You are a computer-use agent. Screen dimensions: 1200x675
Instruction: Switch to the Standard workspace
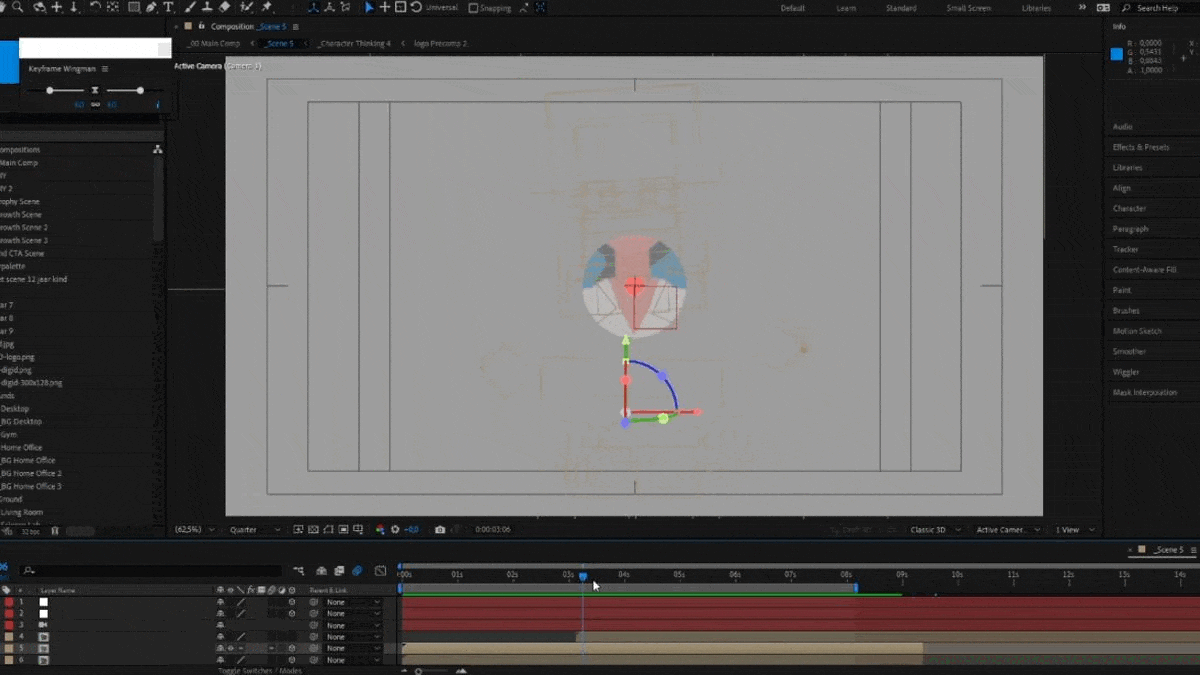click(x=900, y=8)
